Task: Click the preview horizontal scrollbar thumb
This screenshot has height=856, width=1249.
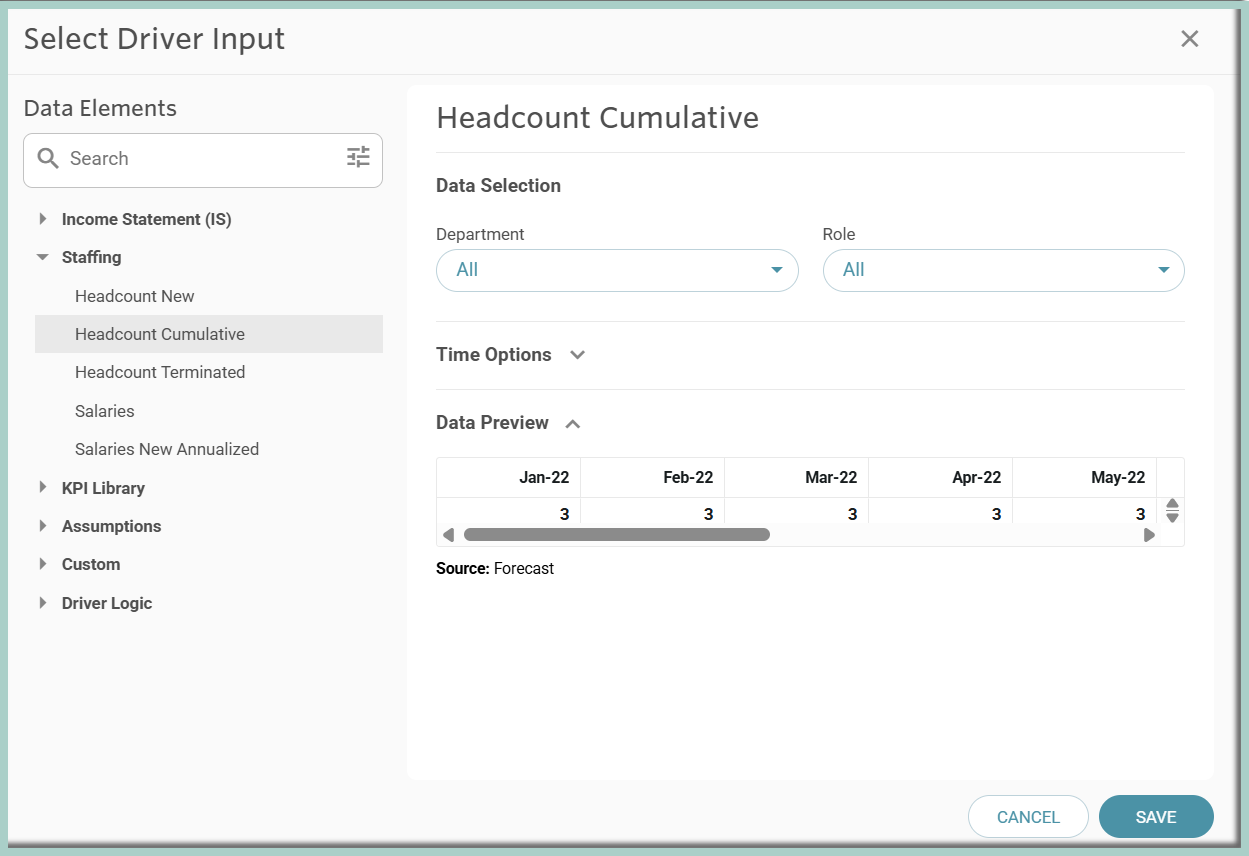Action: coord(617,535)
